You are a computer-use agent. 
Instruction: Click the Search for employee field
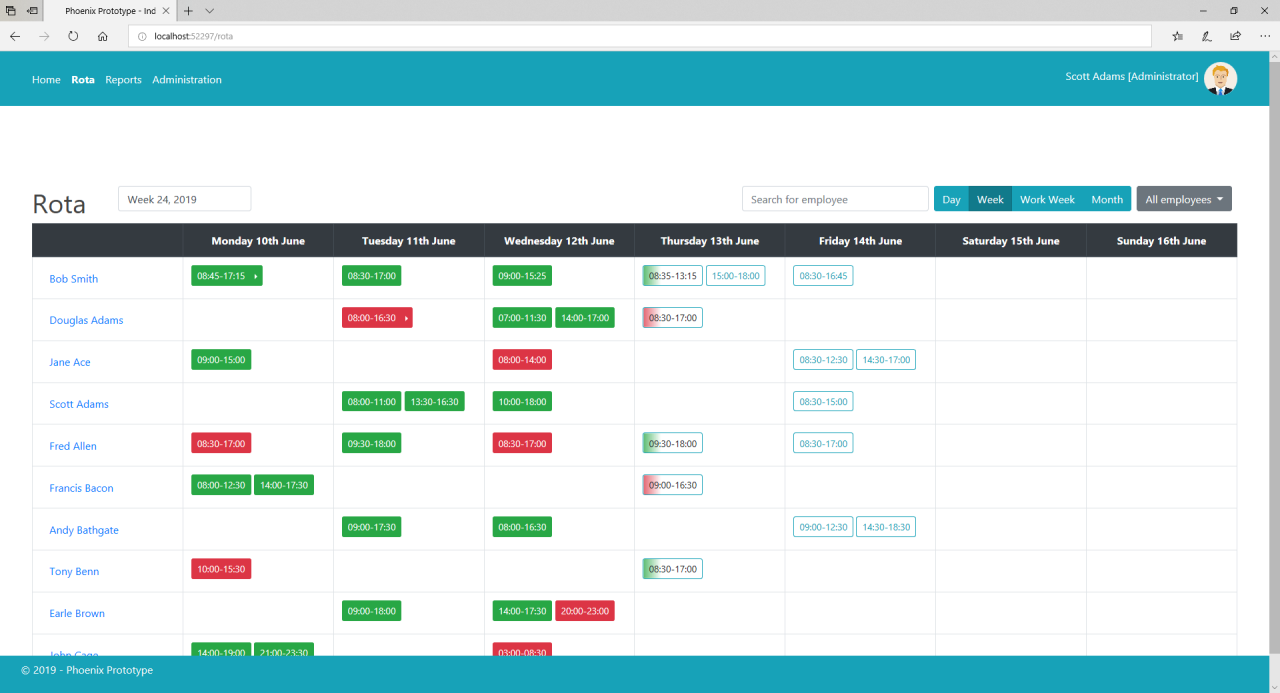click(835, 199)
